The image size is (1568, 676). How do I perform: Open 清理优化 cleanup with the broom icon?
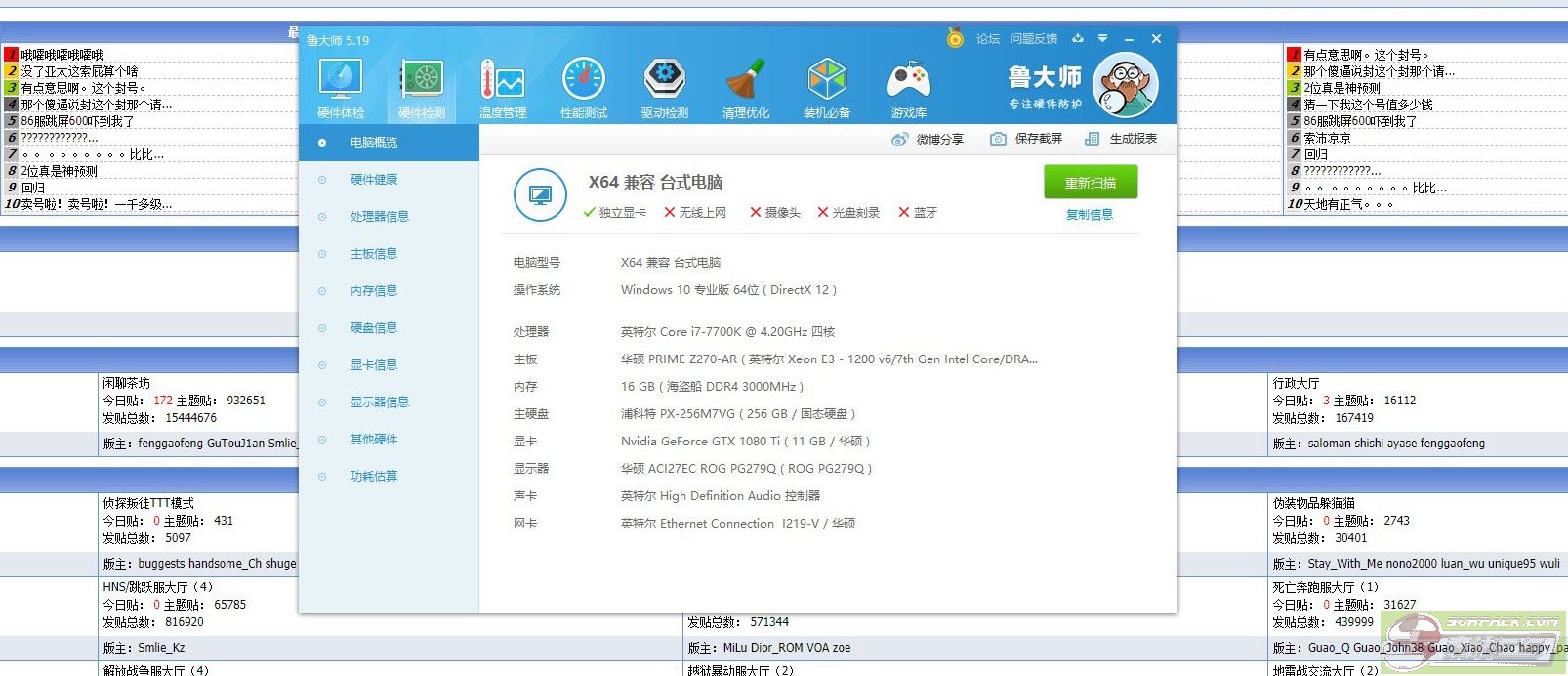(x=746, y=89)
